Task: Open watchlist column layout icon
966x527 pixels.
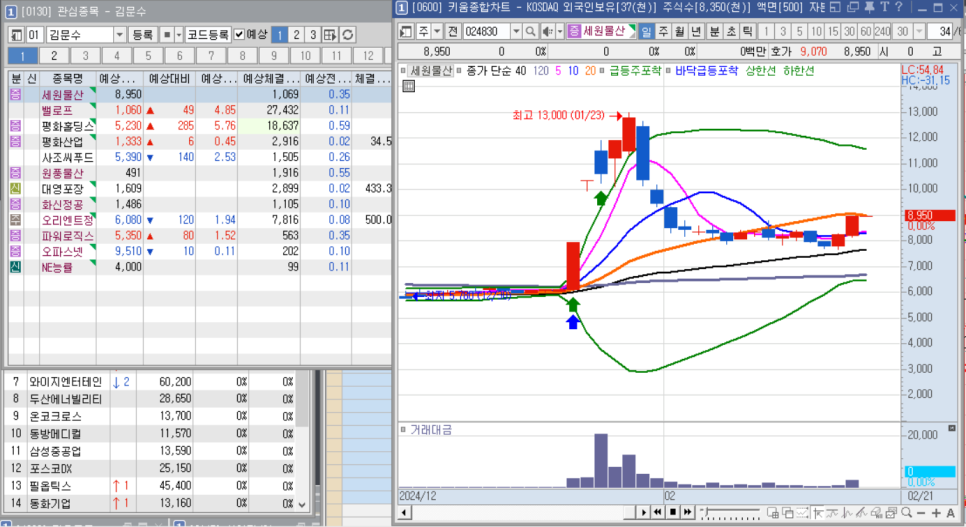Action: click(330, 35)
